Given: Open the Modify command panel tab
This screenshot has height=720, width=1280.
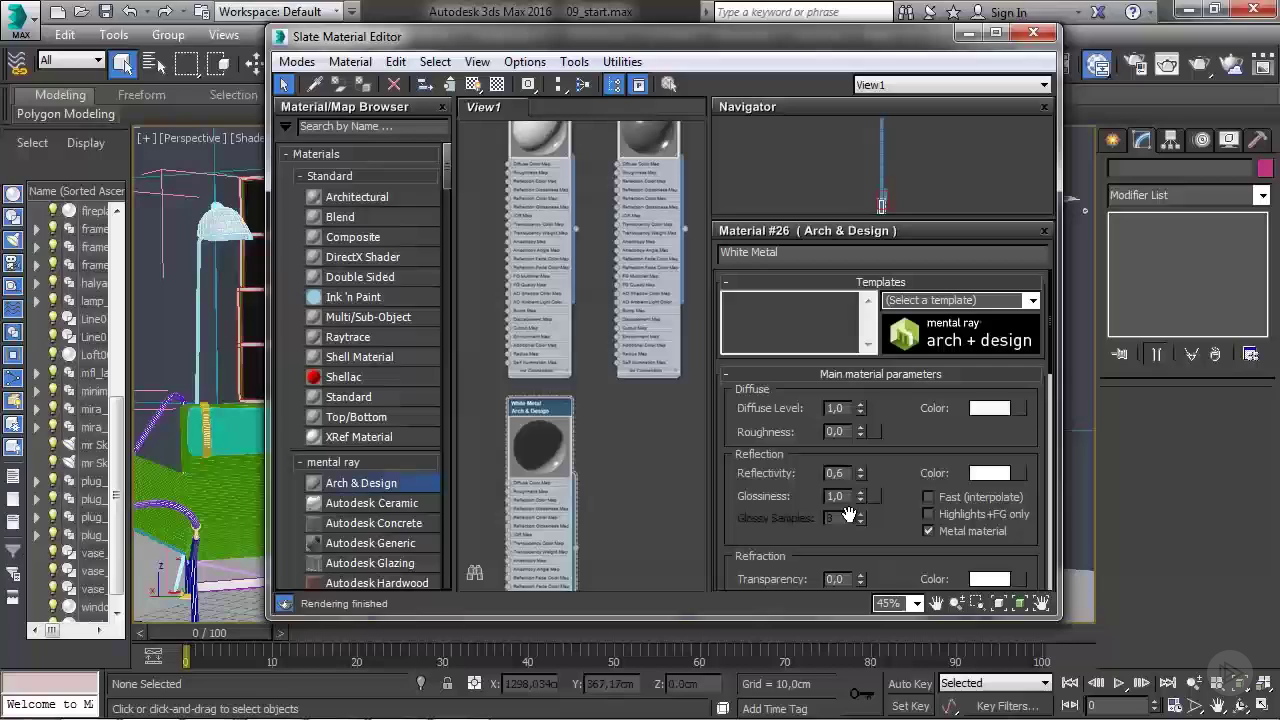Looking at the screenshot, I should tap(1142, 140).
